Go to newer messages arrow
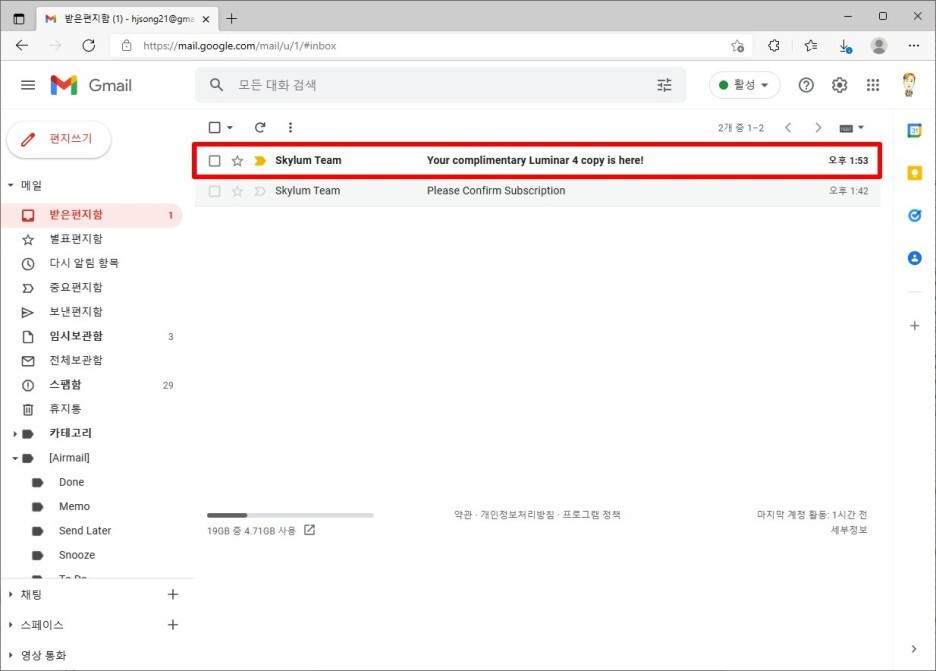Viewport: 936px width, 671px height. pyautogui.click(x=788, y=128)
